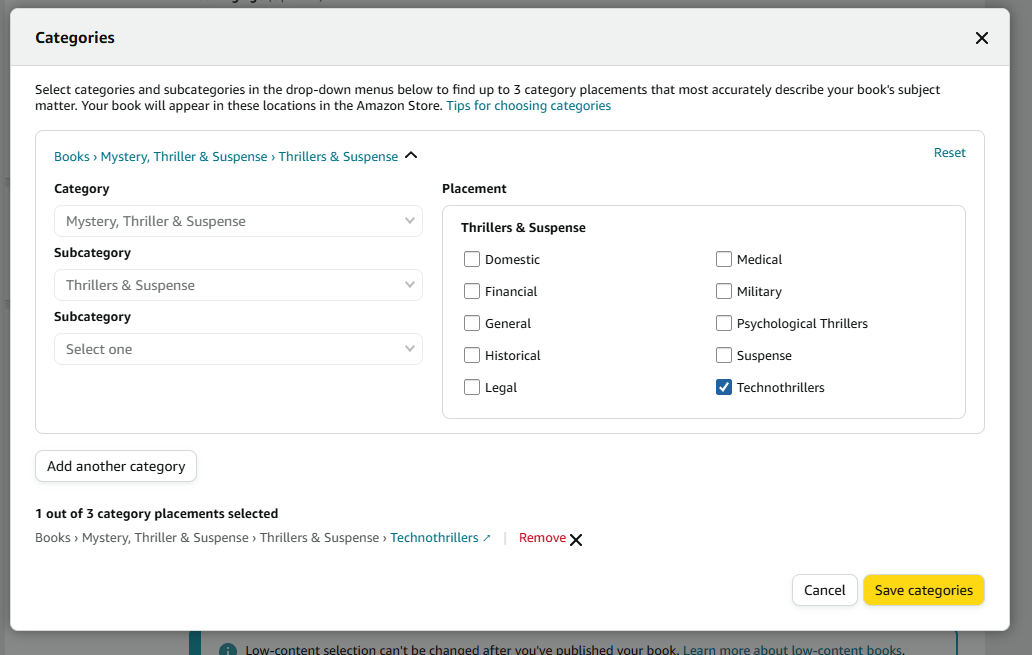
Task: Click the Books breadcrumb link
Action: pyautogui.click(x=71, y=157)
